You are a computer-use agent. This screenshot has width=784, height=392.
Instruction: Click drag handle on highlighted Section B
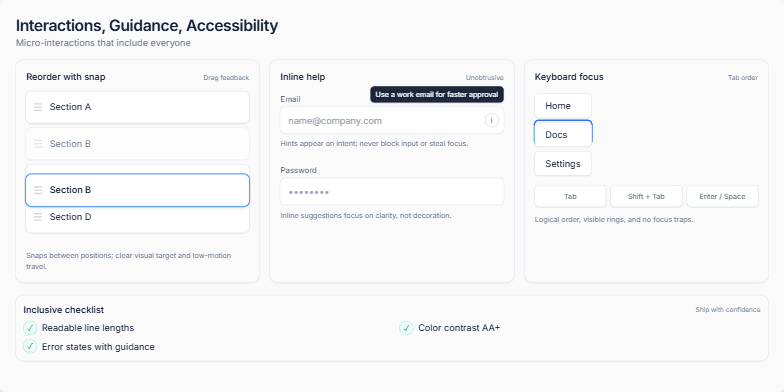click(x=38, y=190)
